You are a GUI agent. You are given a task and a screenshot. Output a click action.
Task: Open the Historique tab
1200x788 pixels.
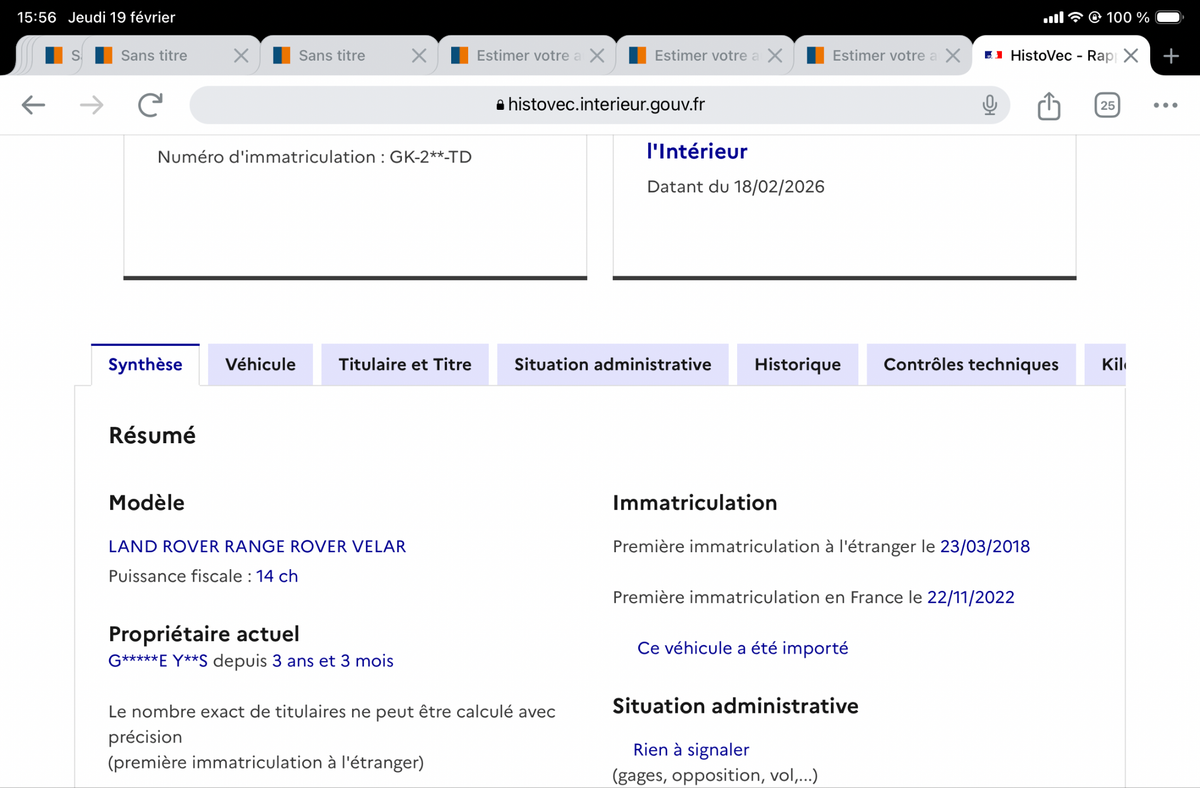pyautogui.click(x=797, y=364)
